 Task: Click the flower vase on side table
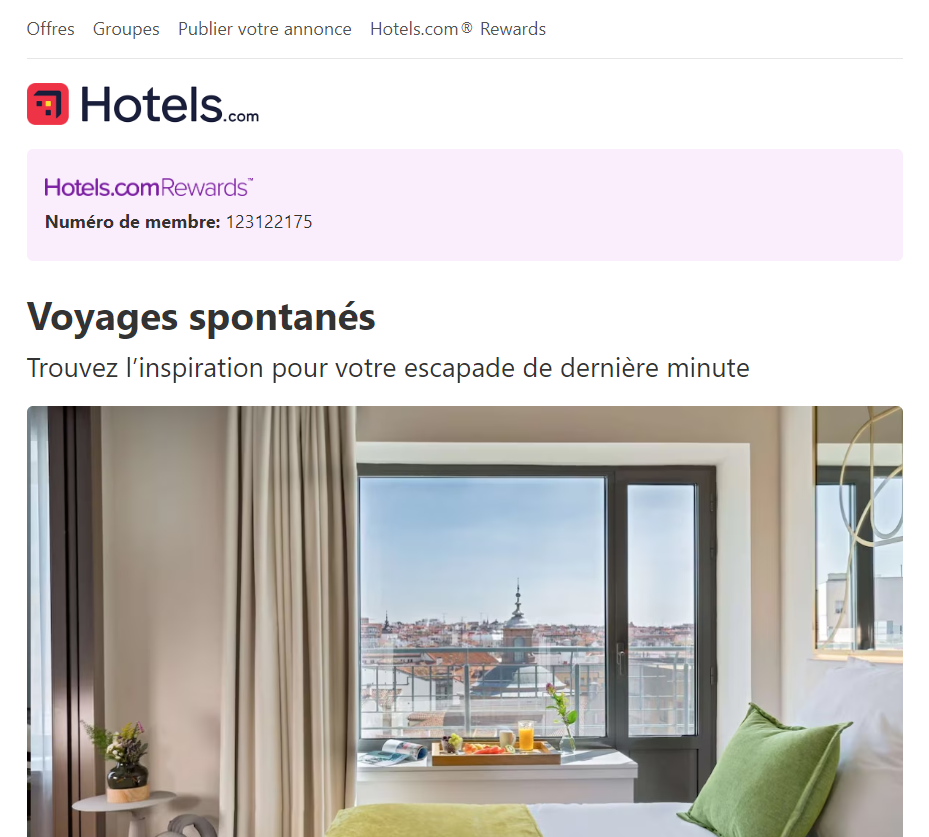126,762
